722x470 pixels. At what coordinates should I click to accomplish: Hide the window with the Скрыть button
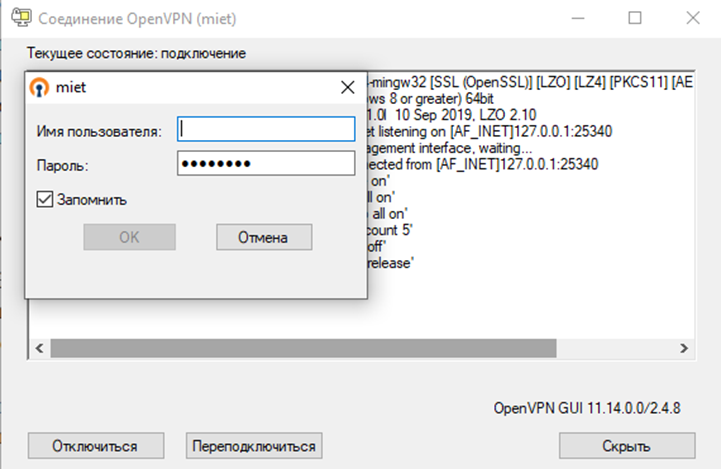point(627,446)
